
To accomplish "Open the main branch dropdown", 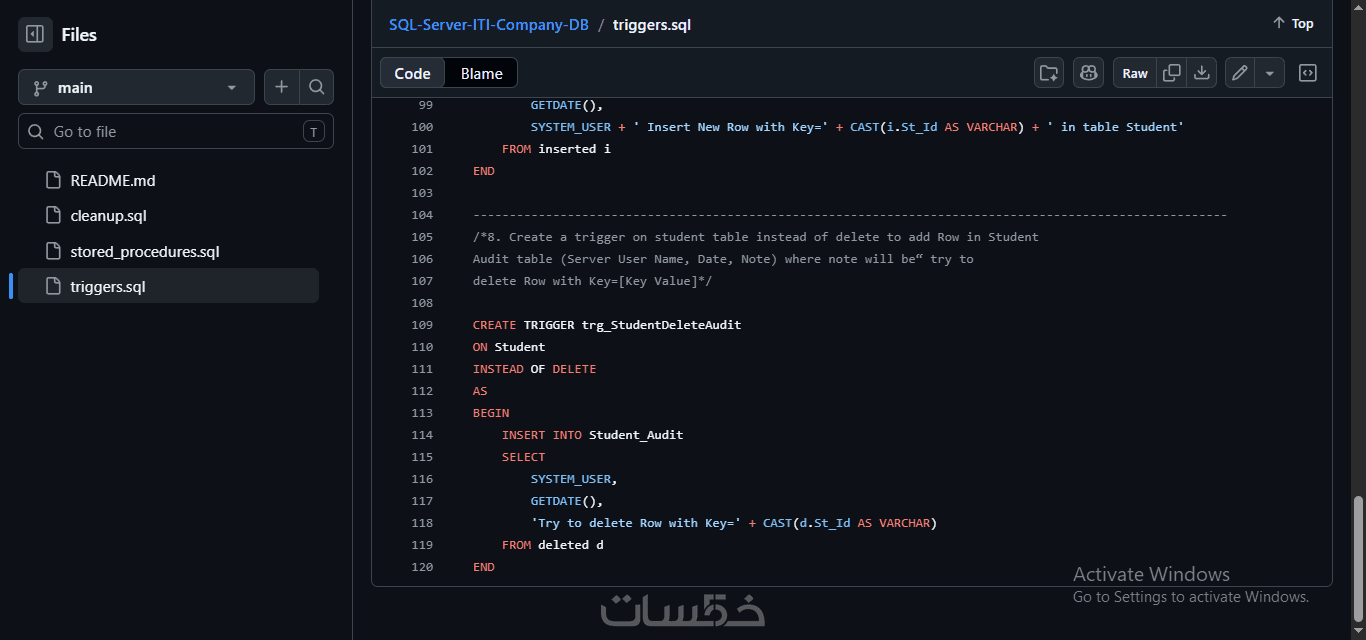I will 136,88.
